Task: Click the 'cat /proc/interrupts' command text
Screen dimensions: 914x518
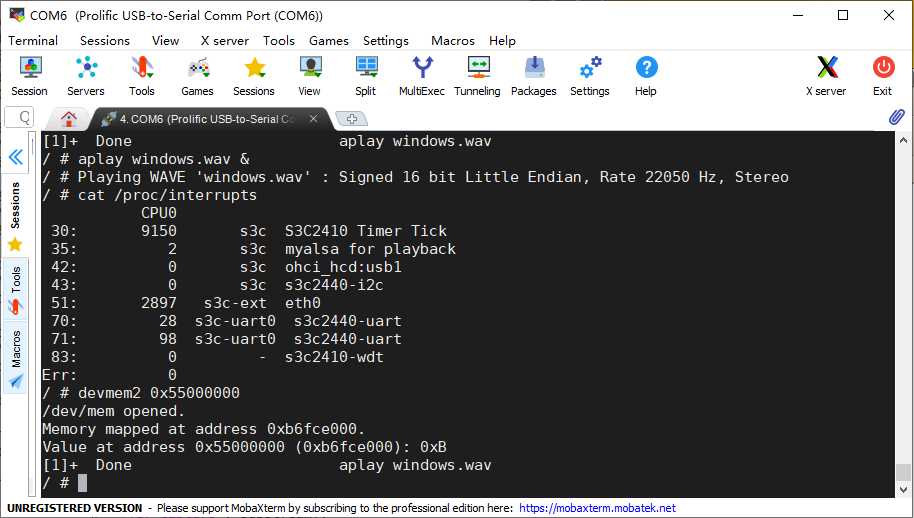Action: [167, 195]
